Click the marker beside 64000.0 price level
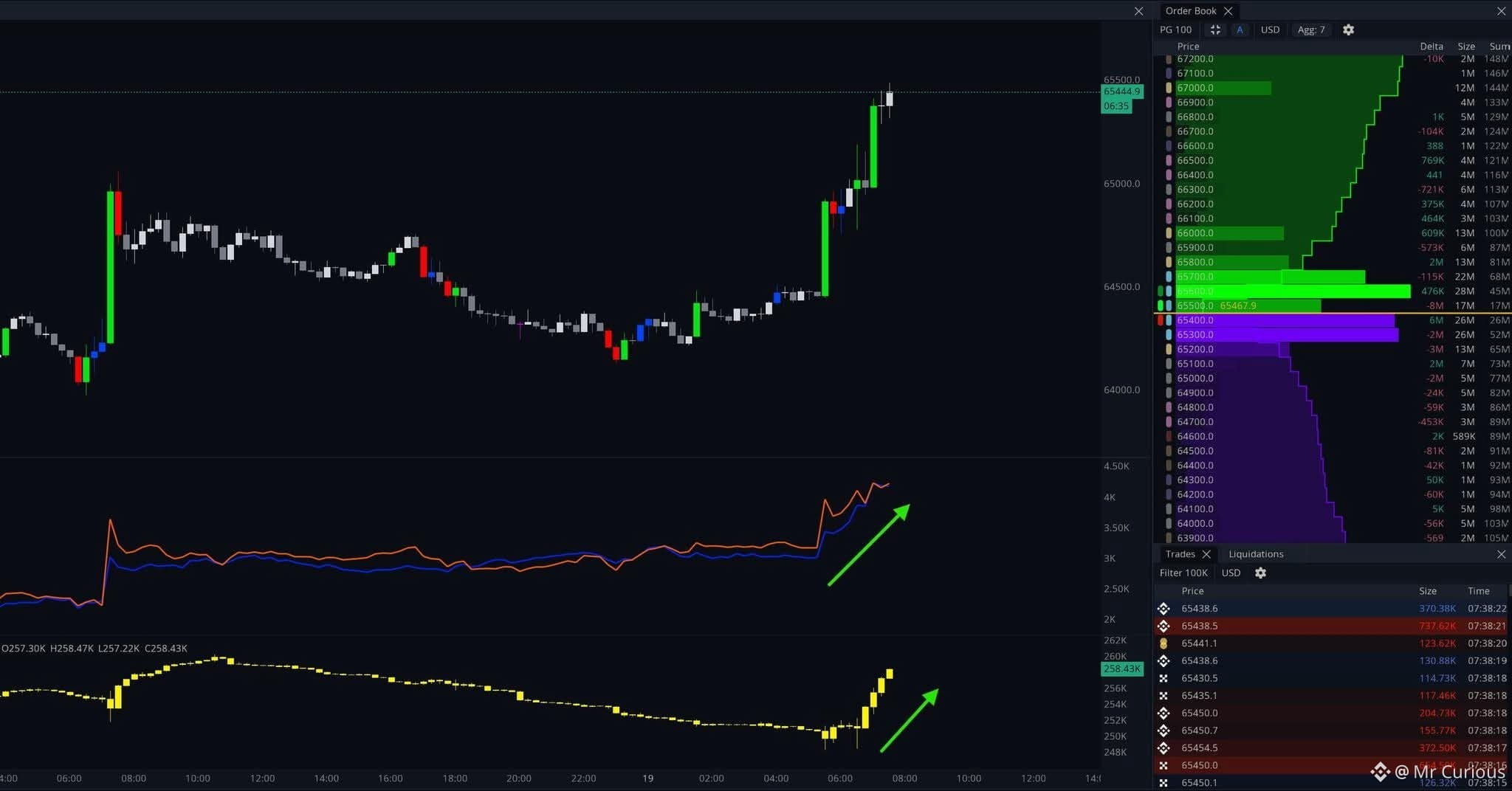 (x=1169, y=524)
